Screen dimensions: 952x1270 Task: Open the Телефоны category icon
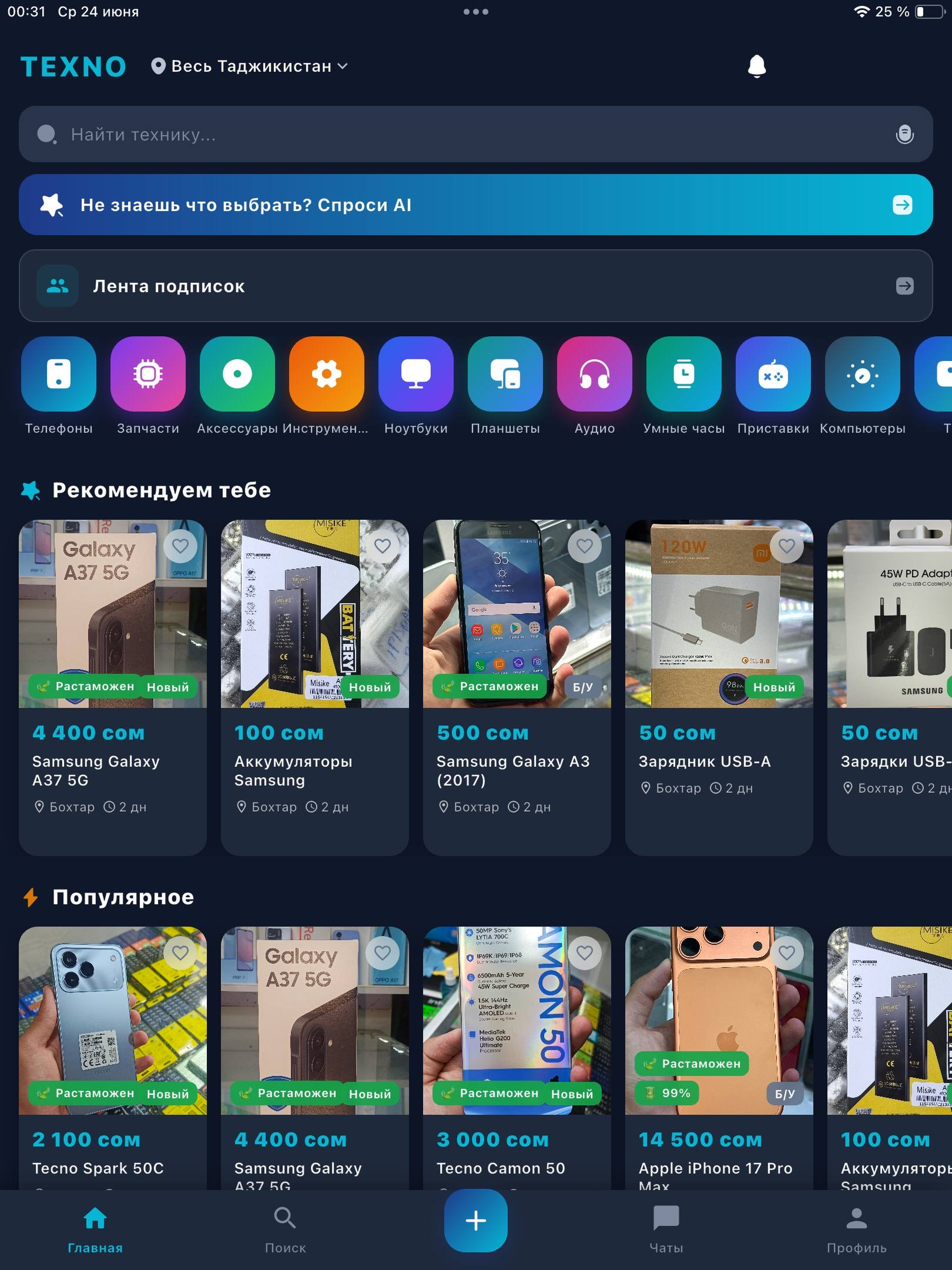point(59,374)
